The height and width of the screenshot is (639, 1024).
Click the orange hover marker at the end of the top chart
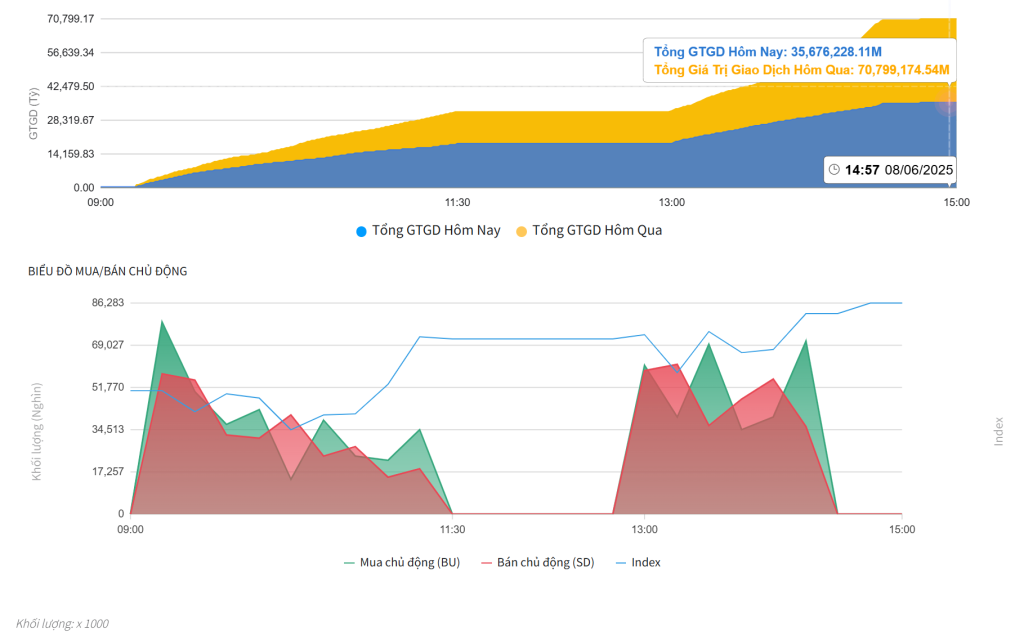[948, 101]
